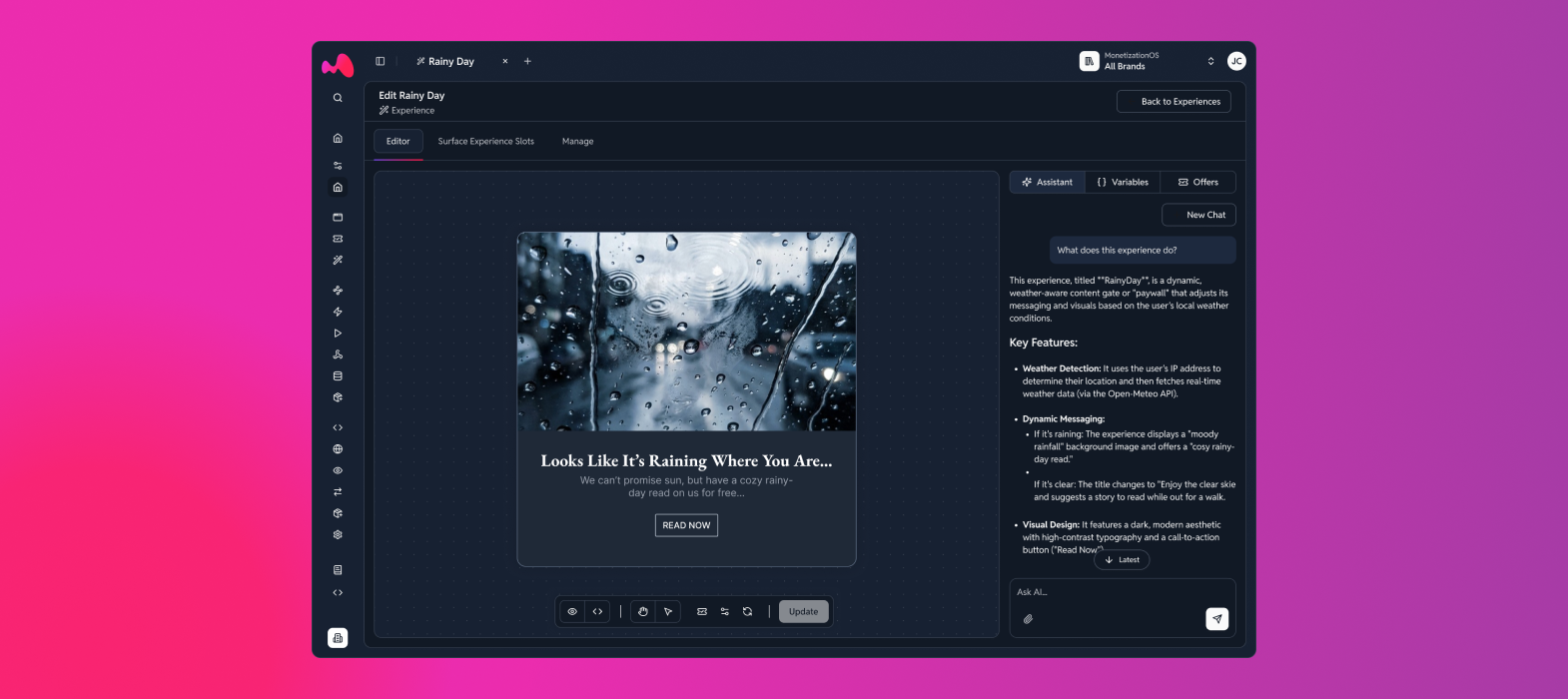This screenshot has height=699, width=1568.
Task: Click the 'Edit Rainy Day' page title
Action: point(411,96)
